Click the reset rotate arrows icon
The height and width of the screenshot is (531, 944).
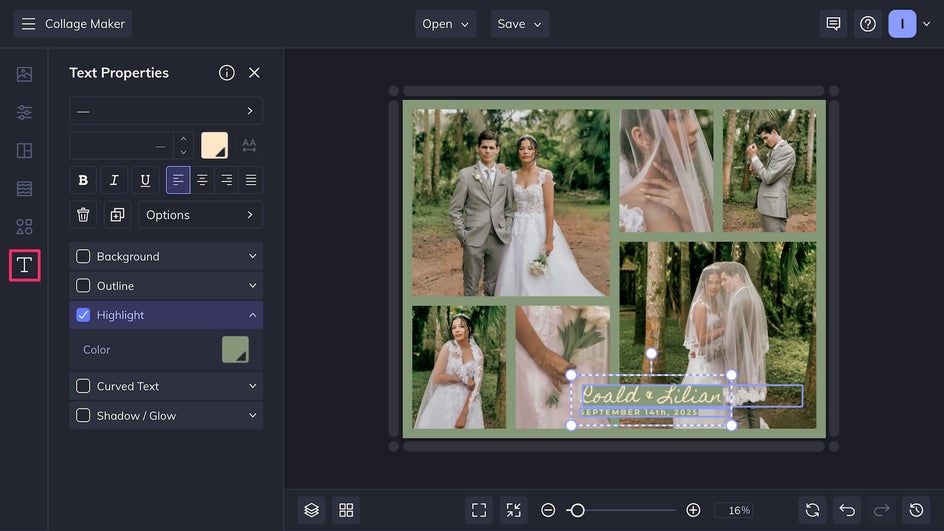[x=812, y=511]
